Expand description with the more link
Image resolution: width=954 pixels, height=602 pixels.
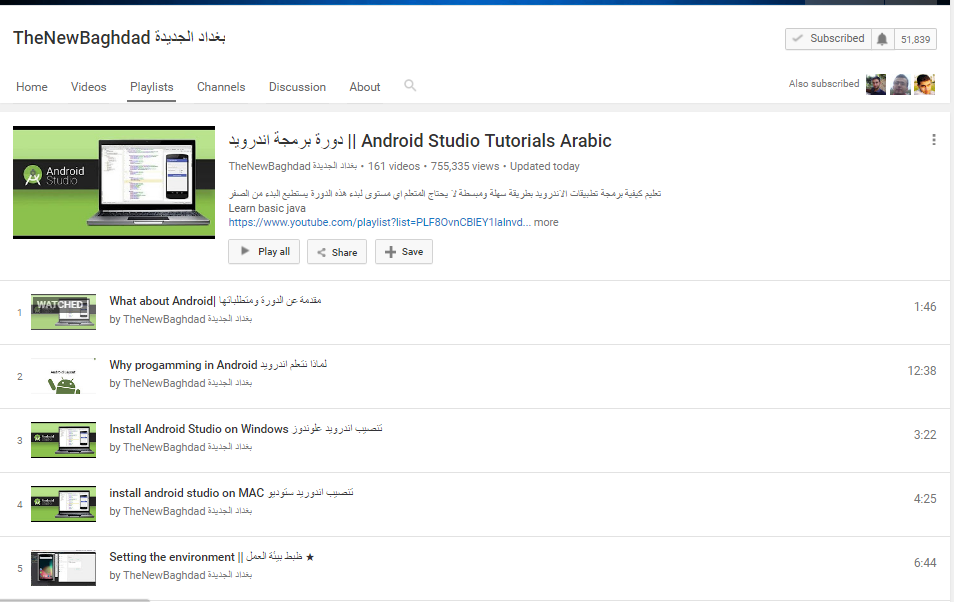[546, 222]
